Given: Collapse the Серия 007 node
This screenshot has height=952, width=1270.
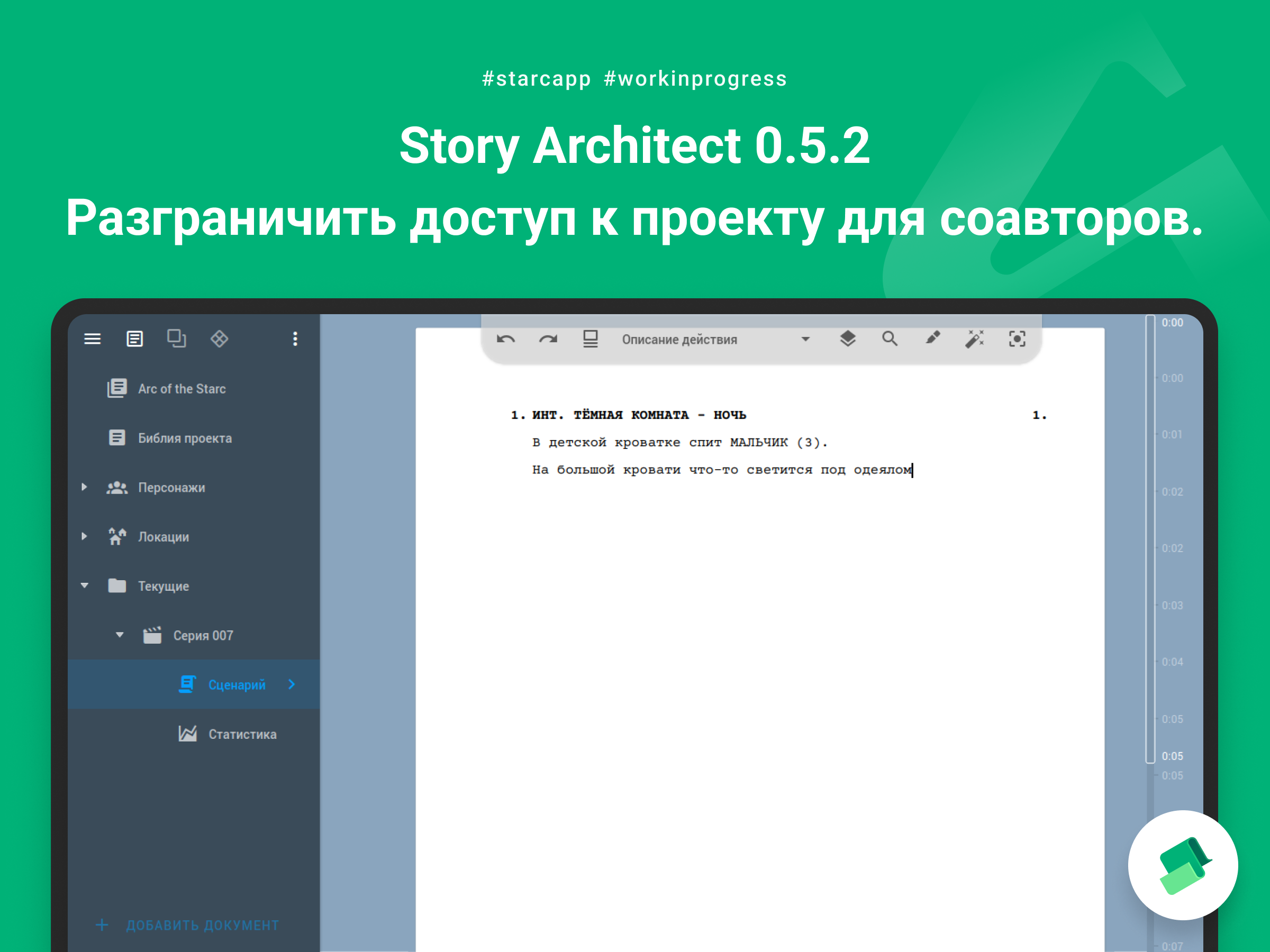Looking at the screenshot, I should 120,635.
